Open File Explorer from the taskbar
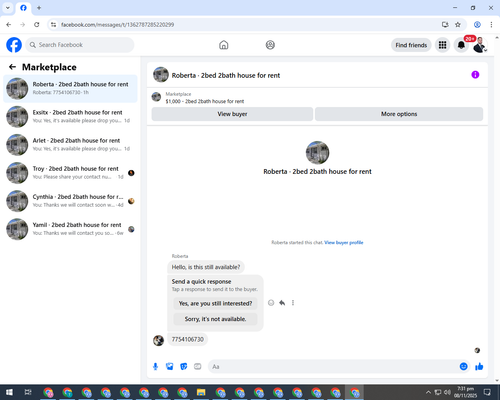This screenshot has width=500, height=400. 201,392
